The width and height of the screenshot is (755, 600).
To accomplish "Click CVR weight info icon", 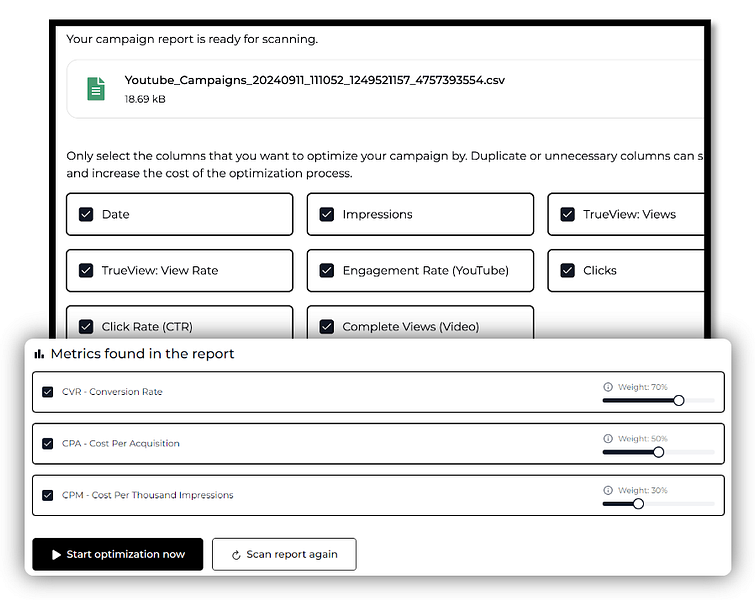I will click(x=607, y=386).
